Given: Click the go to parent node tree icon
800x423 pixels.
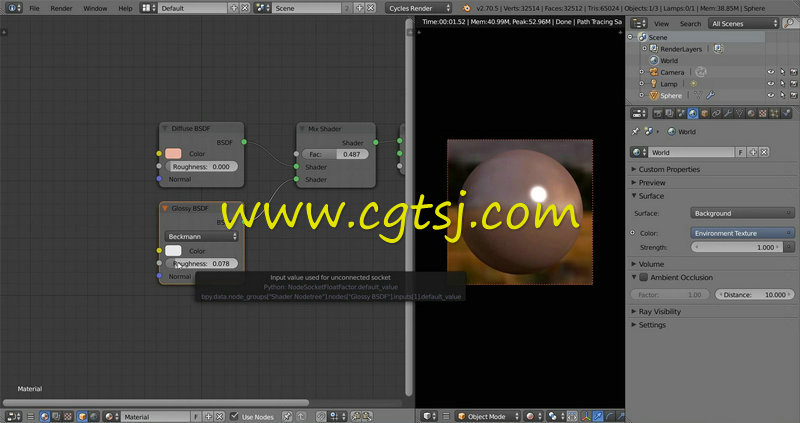Looking at the screenshot, I should coord(301,416).
